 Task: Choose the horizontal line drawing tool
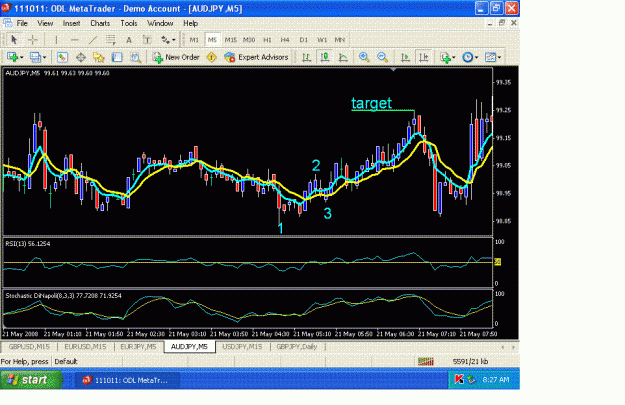click(74, 39)
